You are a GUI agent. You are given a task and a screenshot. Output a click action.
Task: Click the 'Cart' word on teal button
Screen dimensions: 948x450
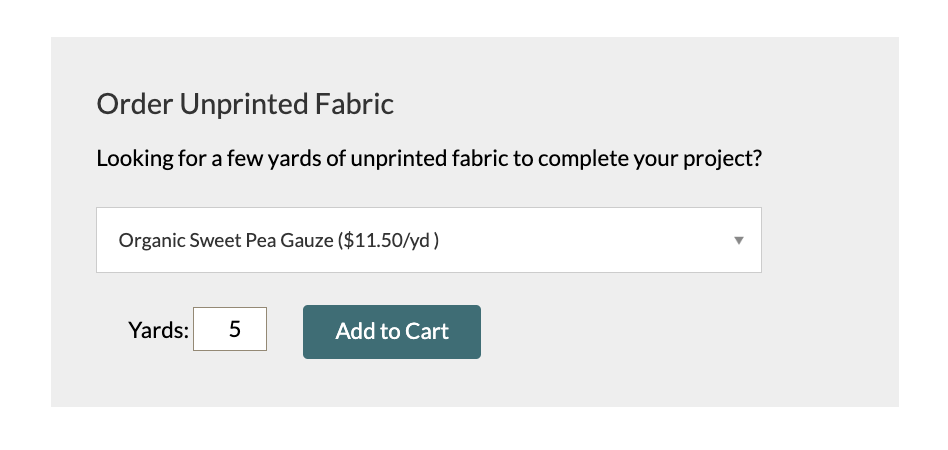427,331
